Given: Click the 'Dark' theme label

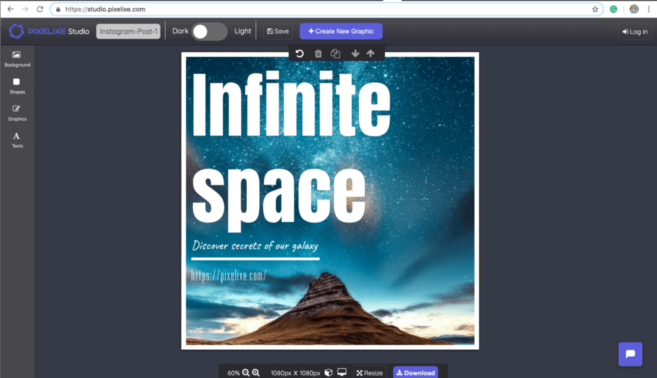Looking at the screenshot, I should point(180,31).
